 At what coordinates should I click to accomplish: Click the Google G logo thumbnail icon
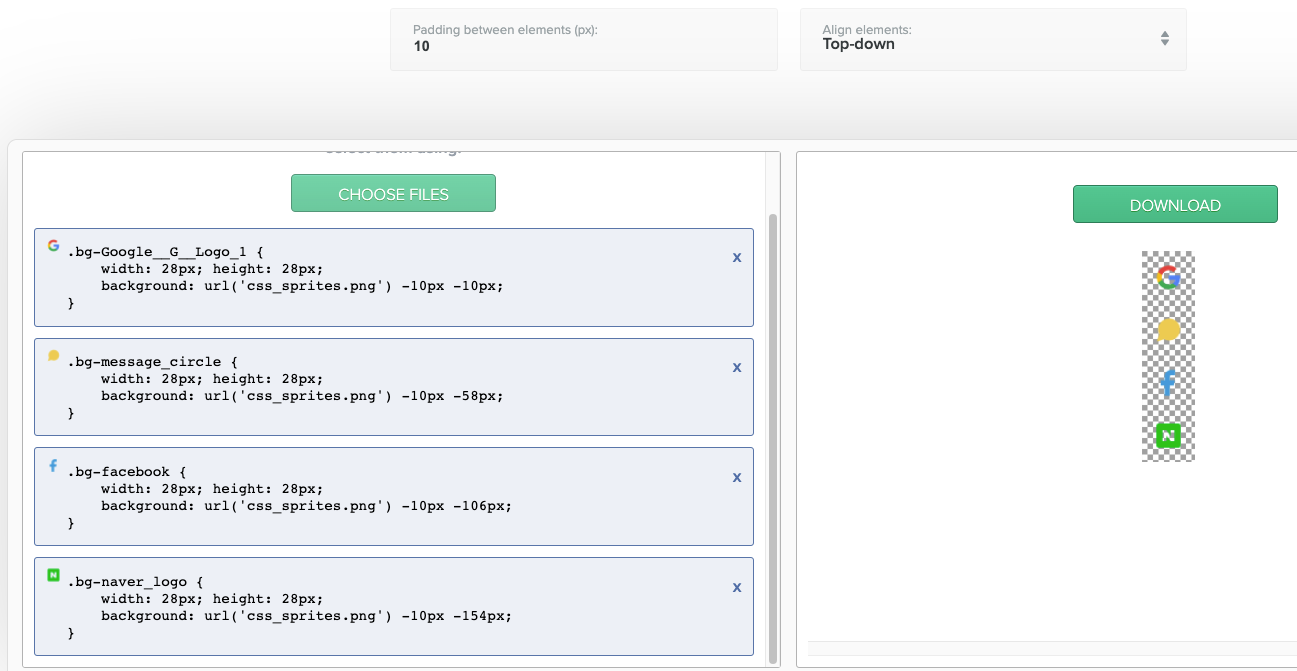53,245
